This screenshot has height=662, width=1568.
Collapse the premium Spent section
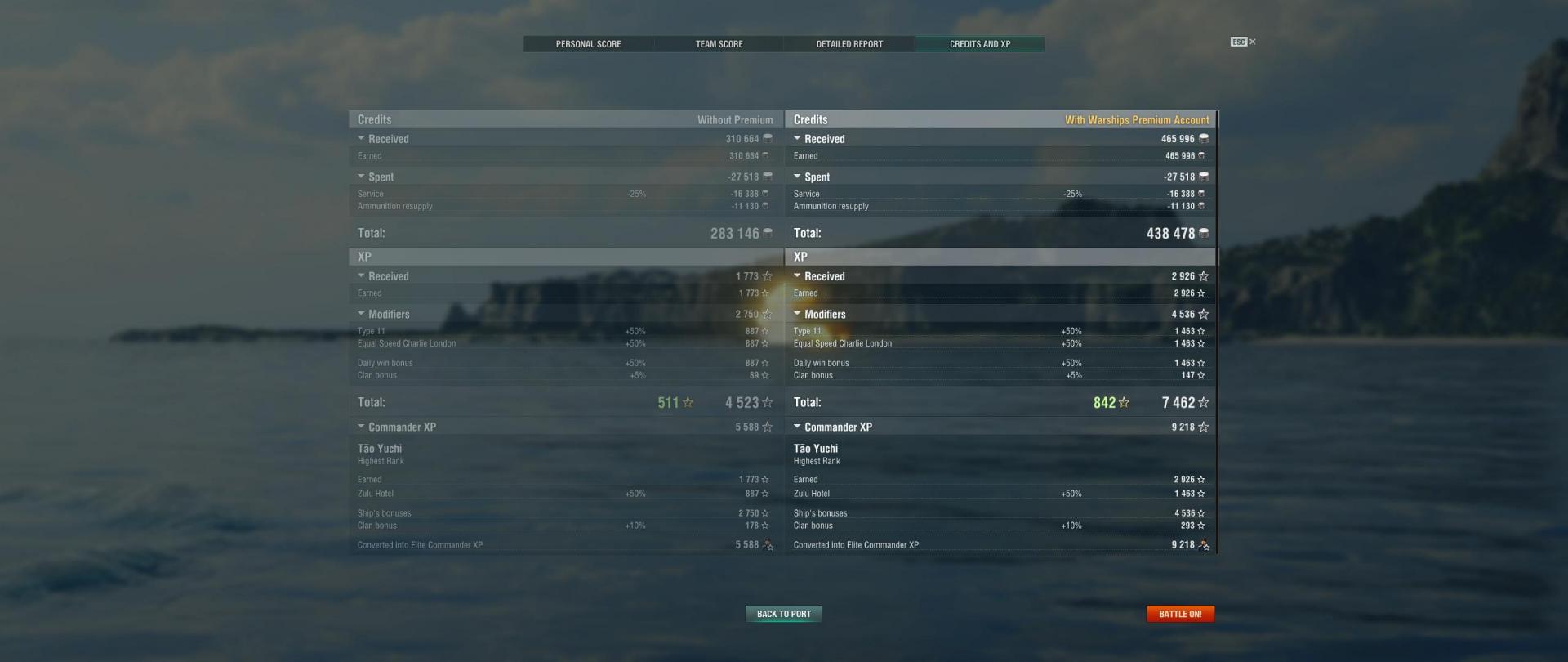(x=797, y=176)
